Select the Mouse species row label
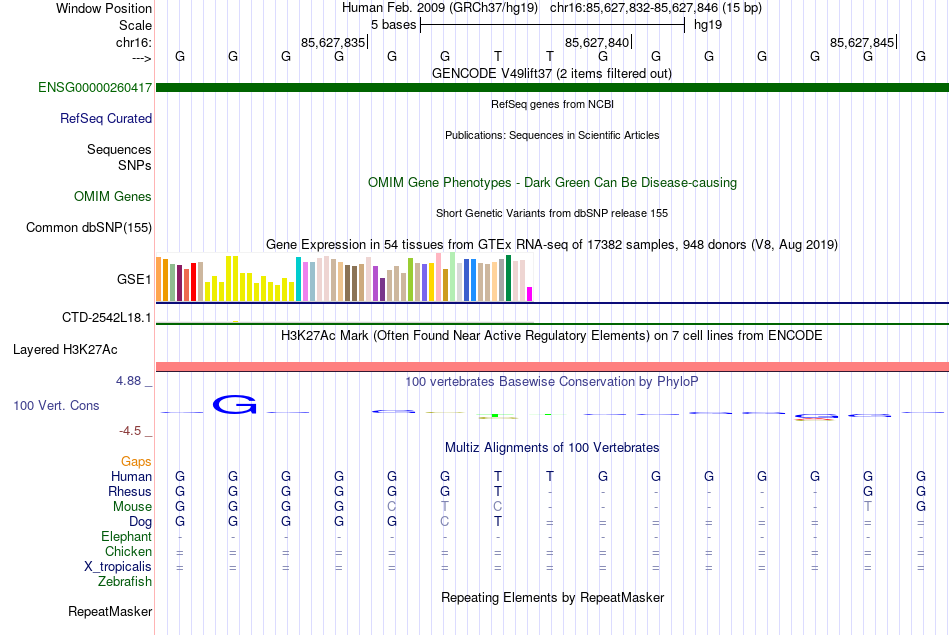 point(132,507)
